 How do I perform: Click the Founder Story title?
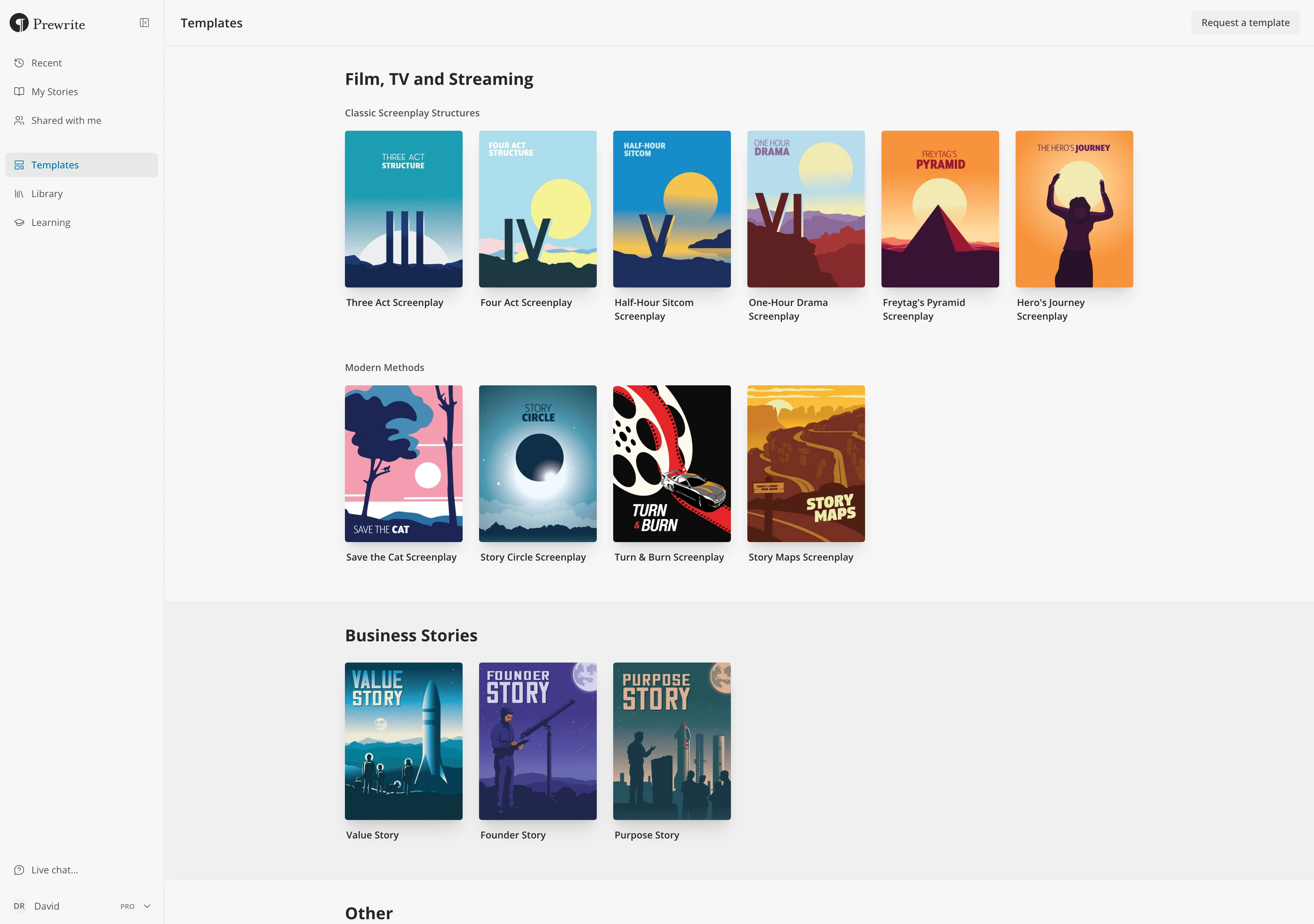coord(513,835)
